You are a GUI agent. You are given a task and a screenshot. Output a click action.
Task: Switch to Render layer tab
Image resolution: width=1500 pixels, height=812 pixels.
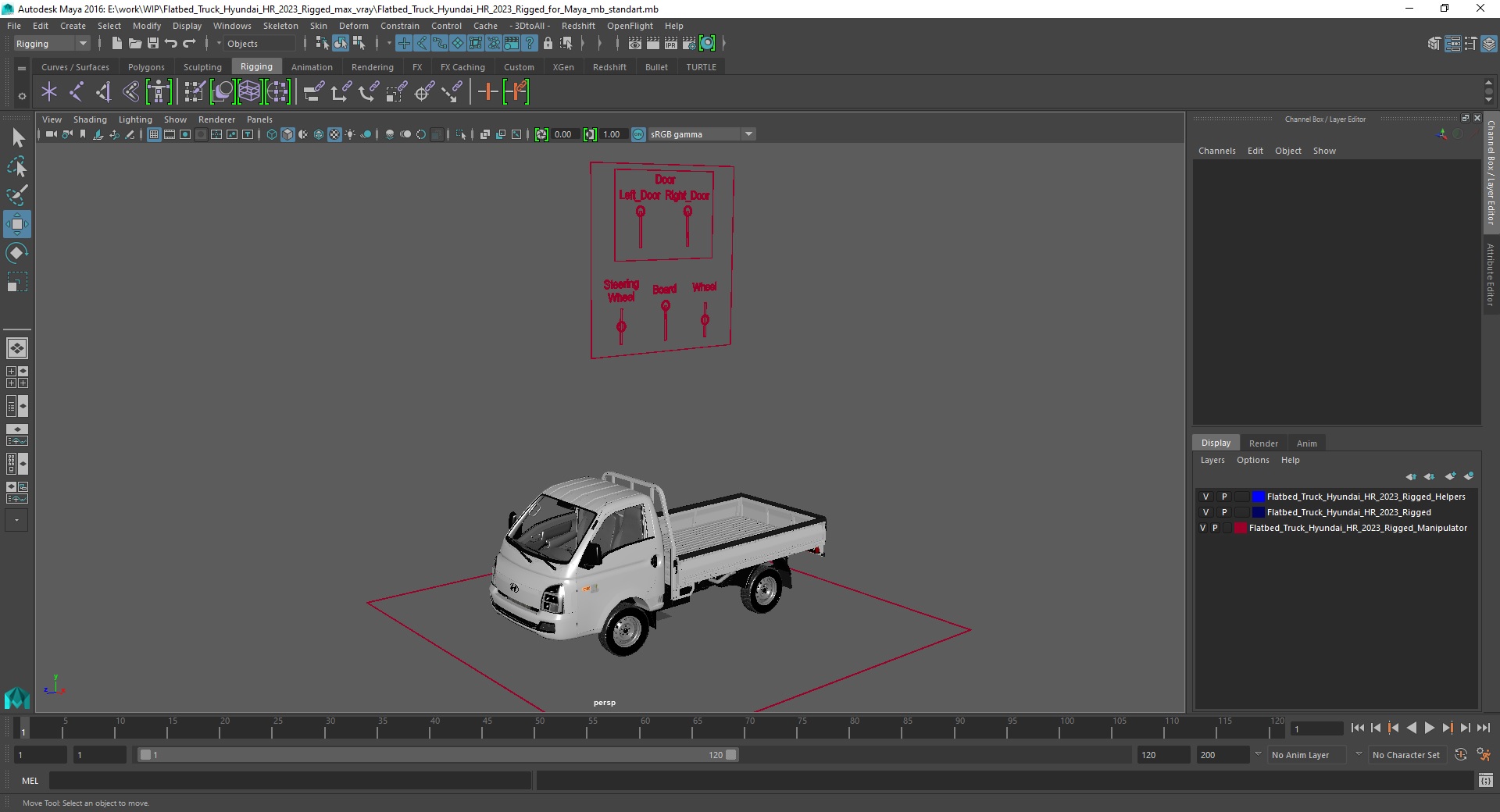pos(1263,443)
